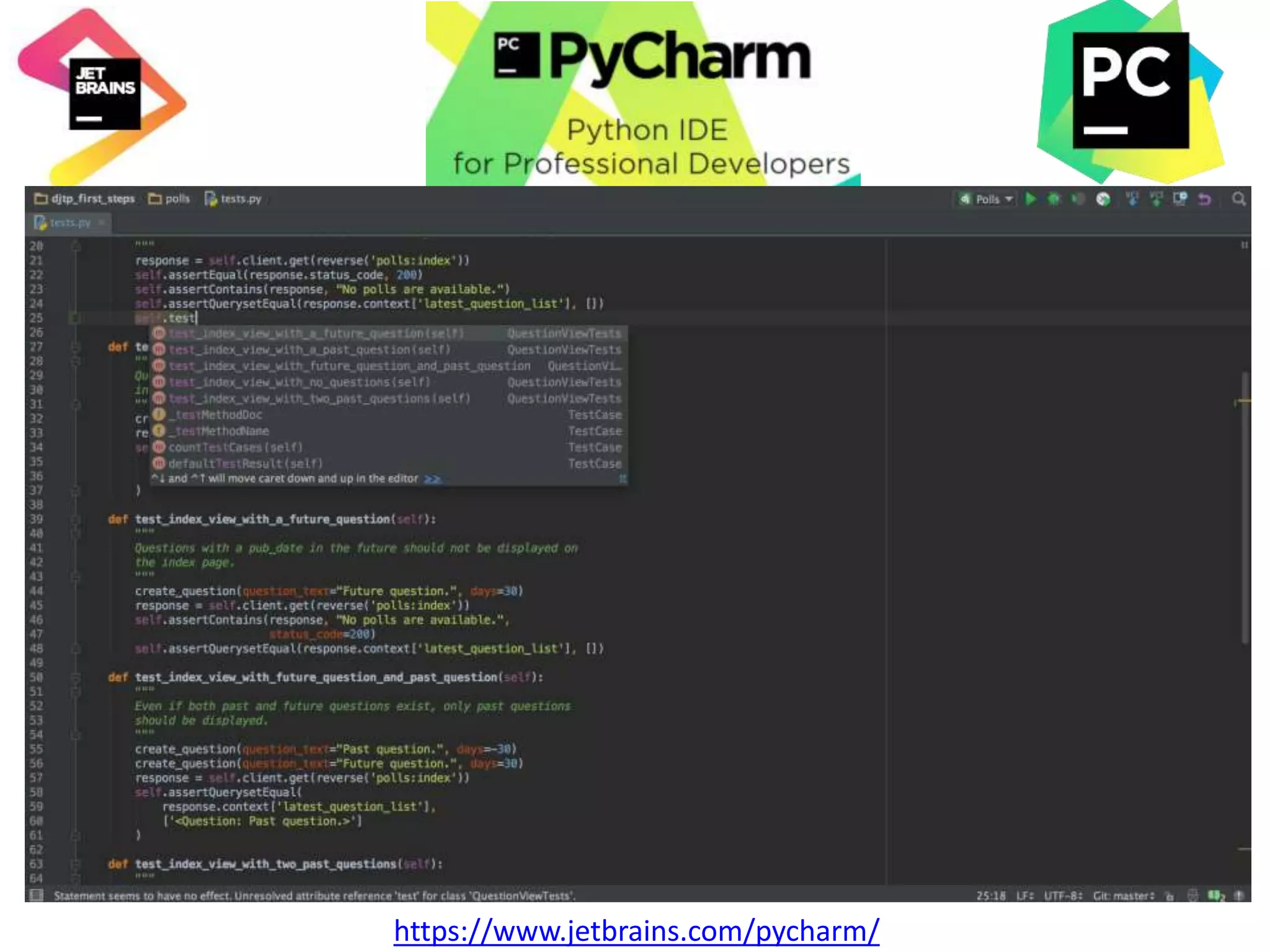The image size is (1270, 952).
Task: Click the green memory indicator status icon
Action: coord(1216,896)
